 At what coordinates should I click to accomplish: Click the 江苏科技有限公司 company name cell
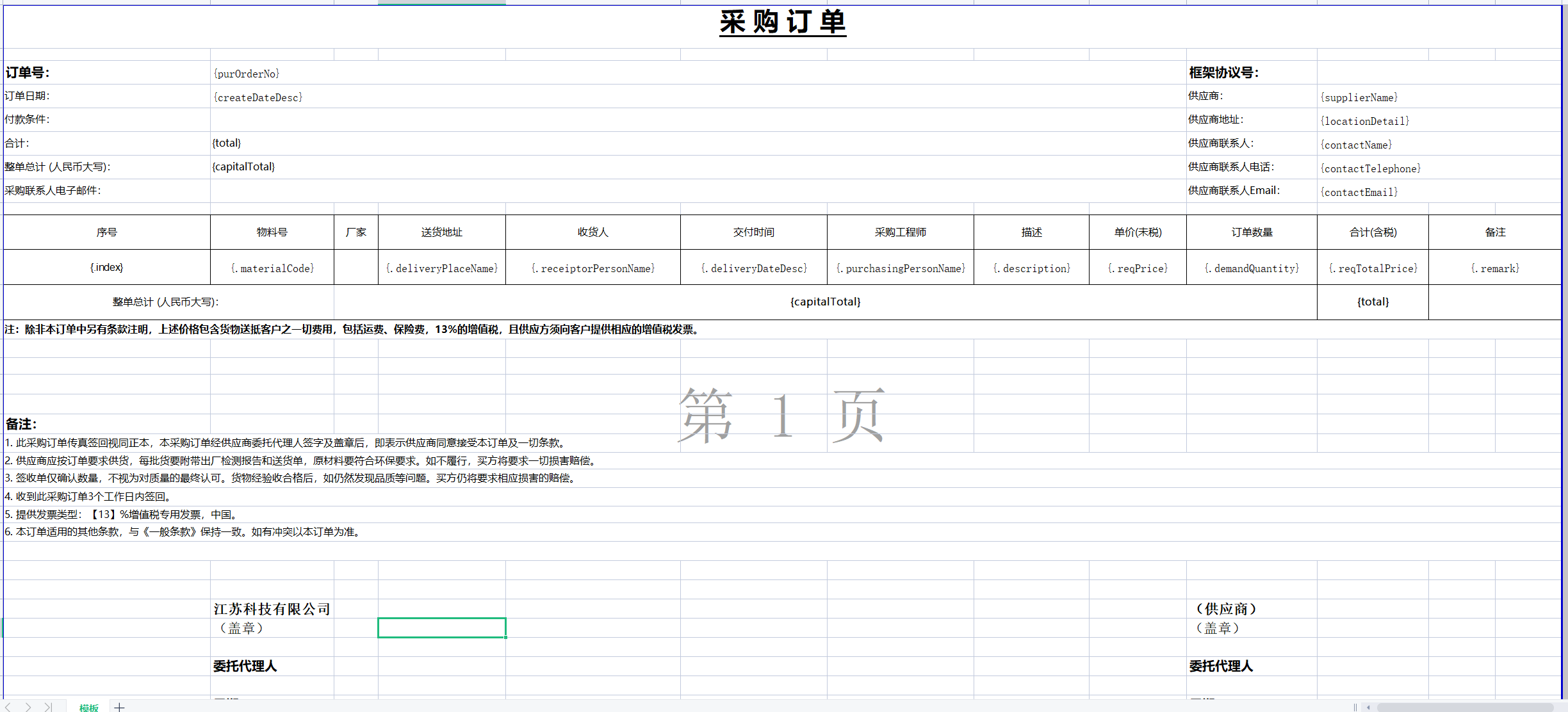pyautogui.click(x=272, y=608)
